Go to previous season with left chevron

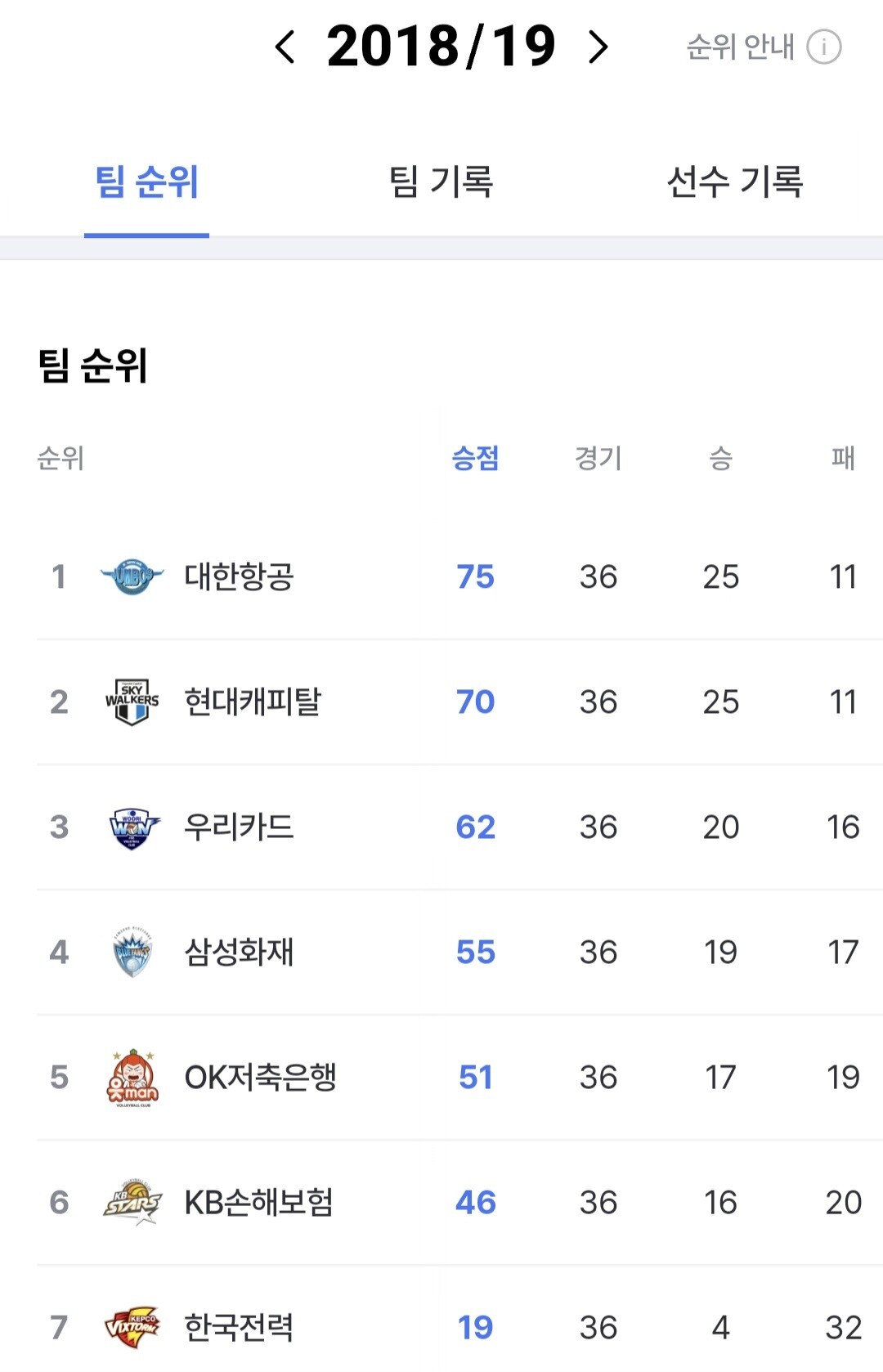click(x=285, y=47)
